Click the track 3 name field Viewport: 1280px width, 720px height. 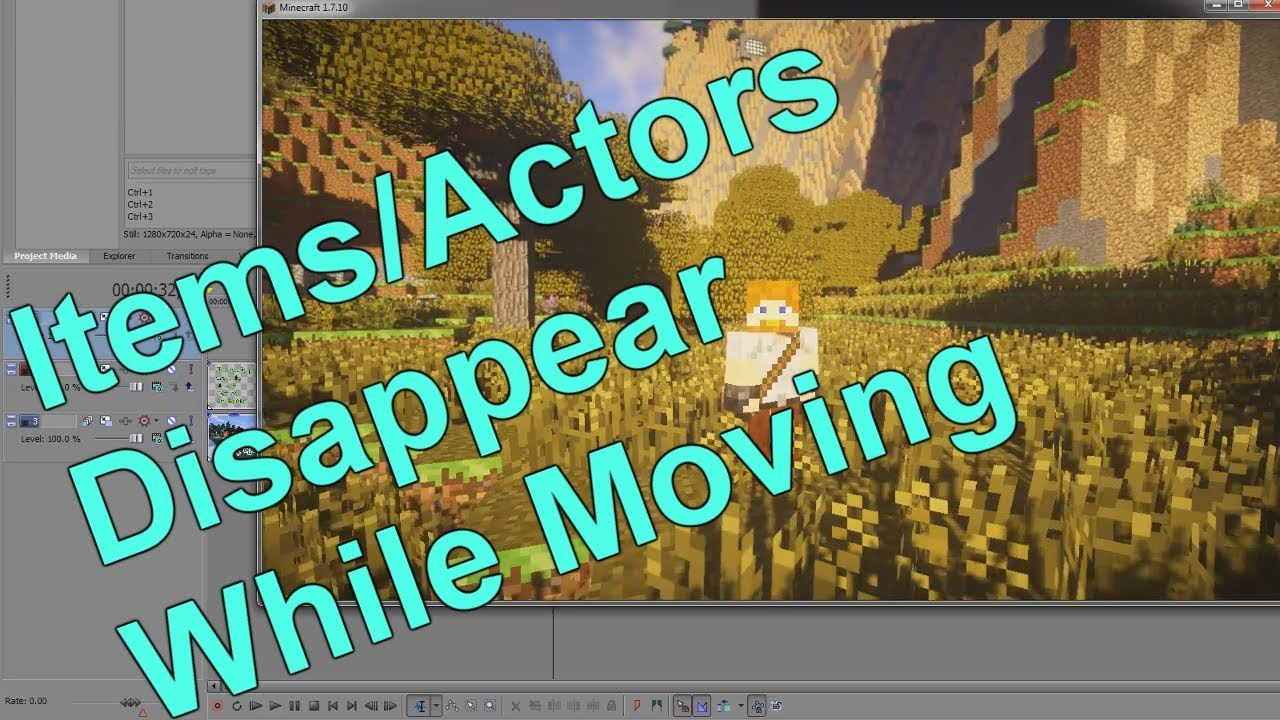click(58, 421)
